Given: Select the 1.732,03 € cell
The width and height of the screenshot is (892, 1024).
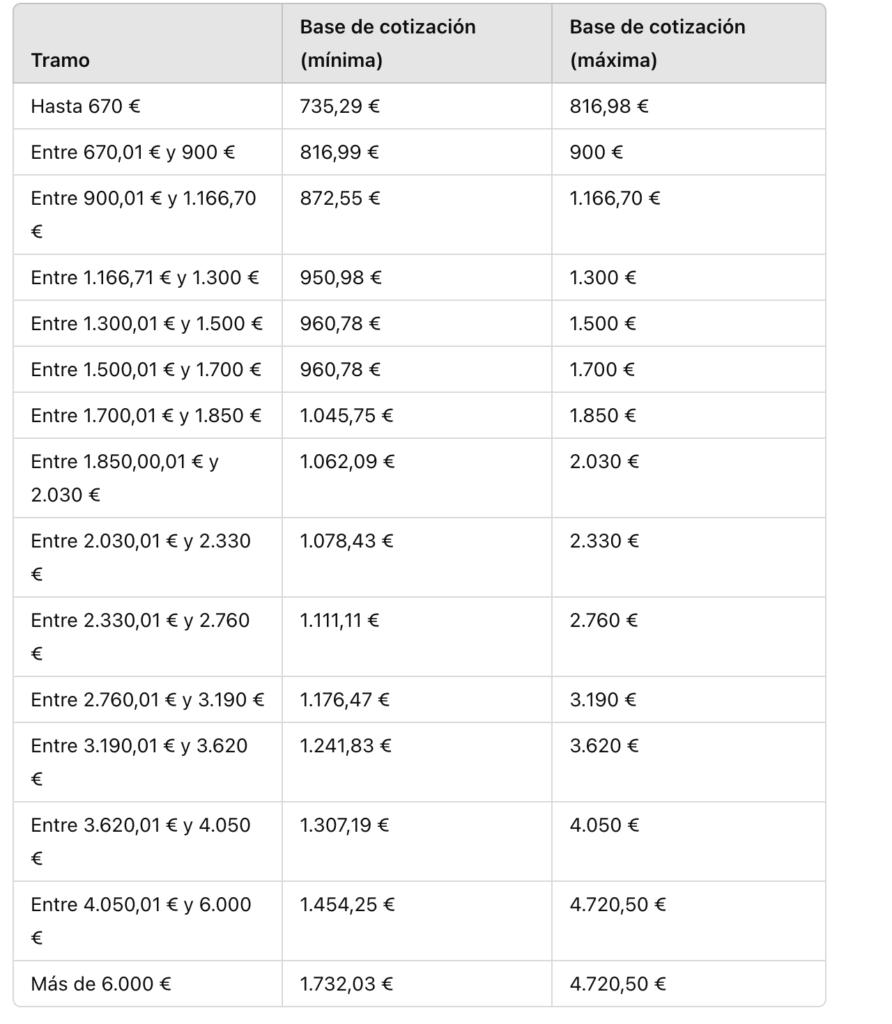Looking at the screenshot, I should [347, 984].
